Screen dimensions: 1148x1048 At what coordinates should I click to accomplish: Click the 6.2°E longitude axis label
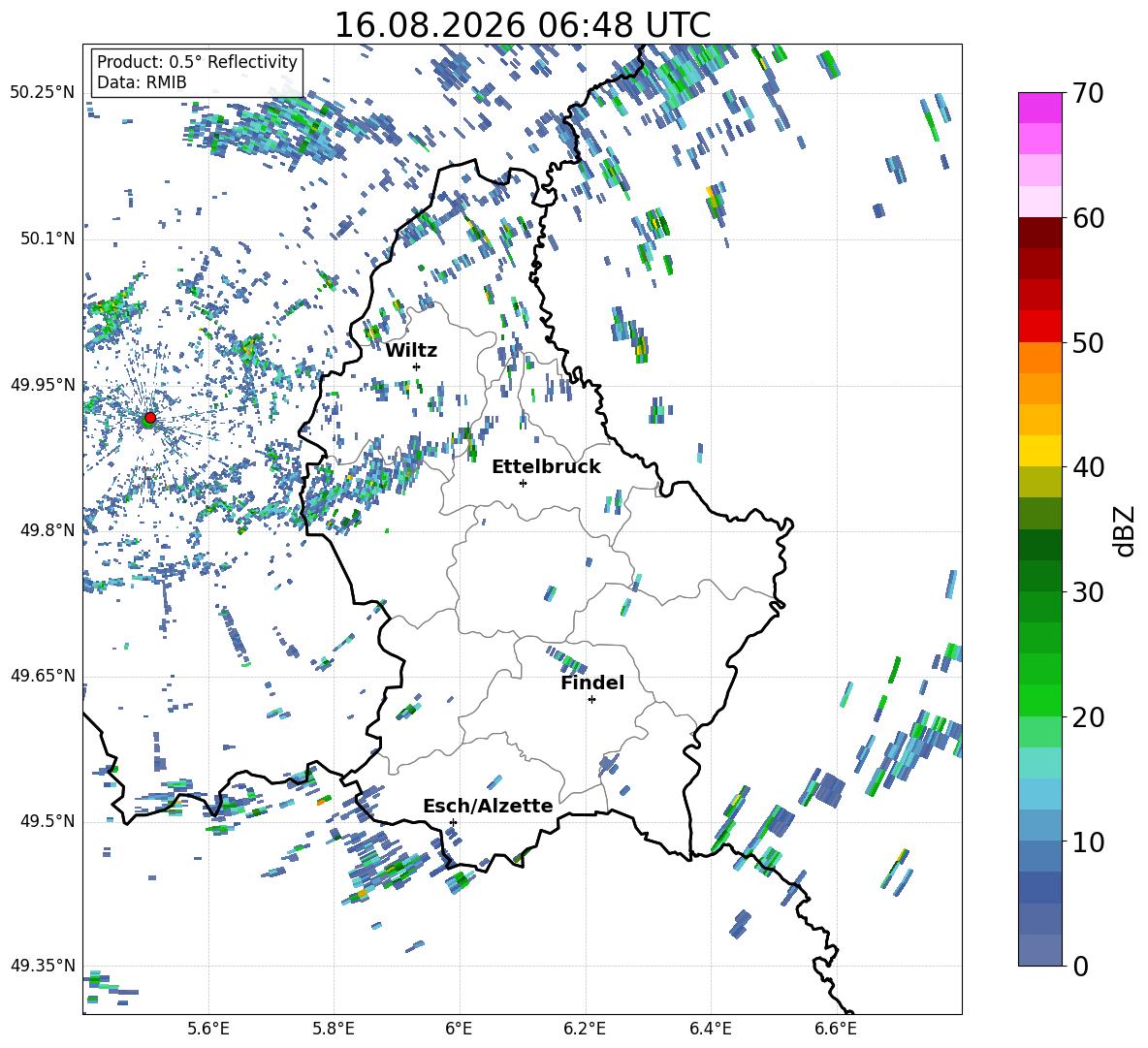click(585, 1029)
